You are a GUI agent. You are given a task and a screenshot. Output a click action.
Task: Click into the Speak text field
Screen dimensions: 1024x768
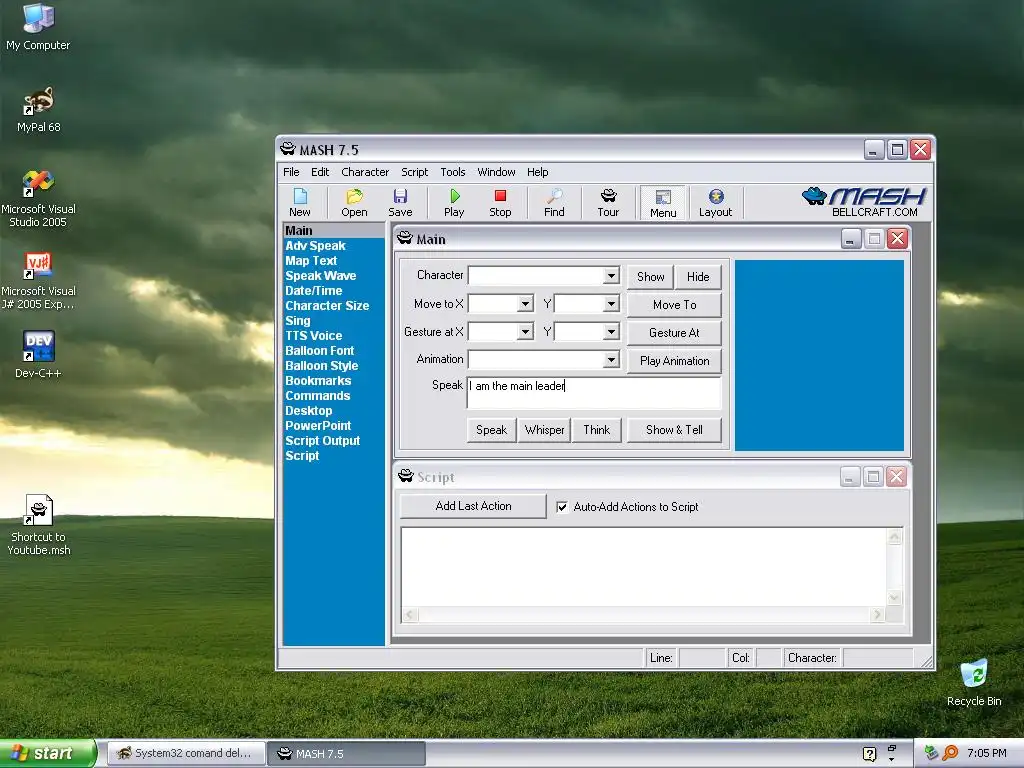pos(594,392)
